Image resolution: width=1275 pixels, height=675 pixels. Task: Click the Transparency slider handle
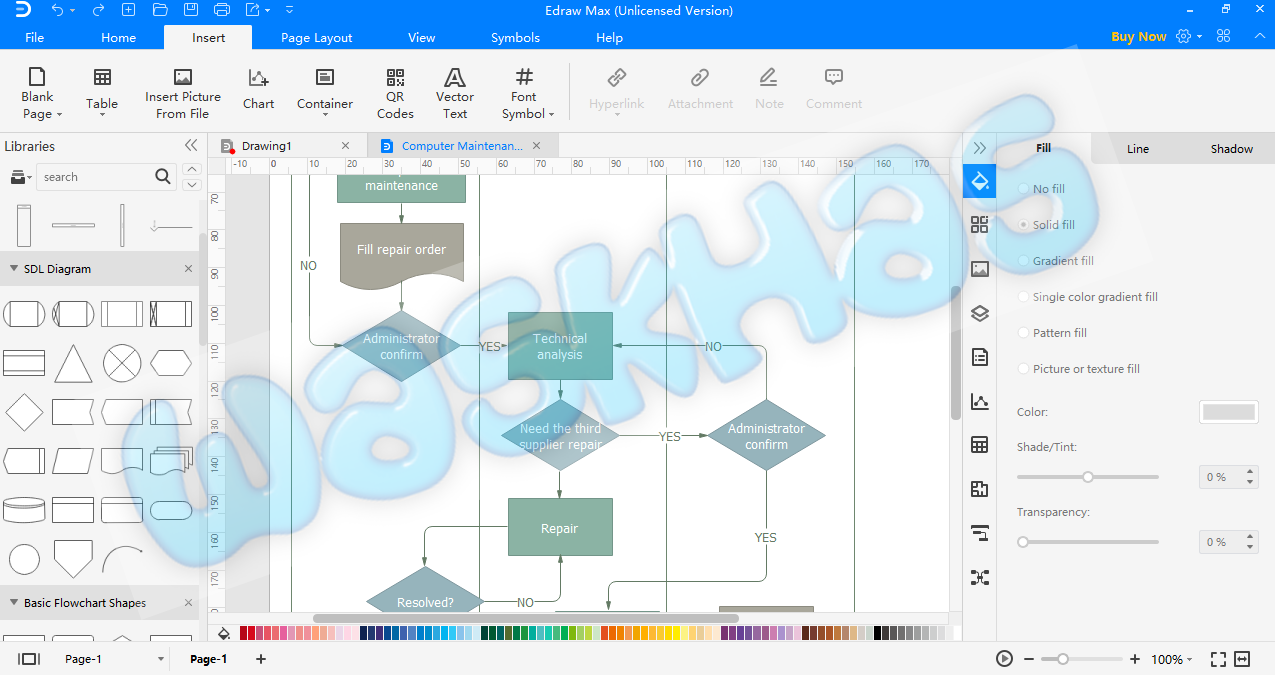[x=1023, y=542]
